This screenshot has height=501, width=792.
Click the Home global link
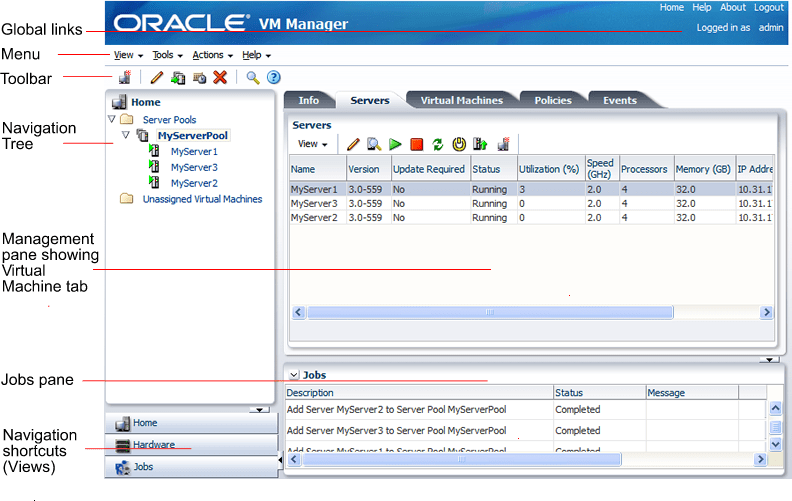point(672,8)
